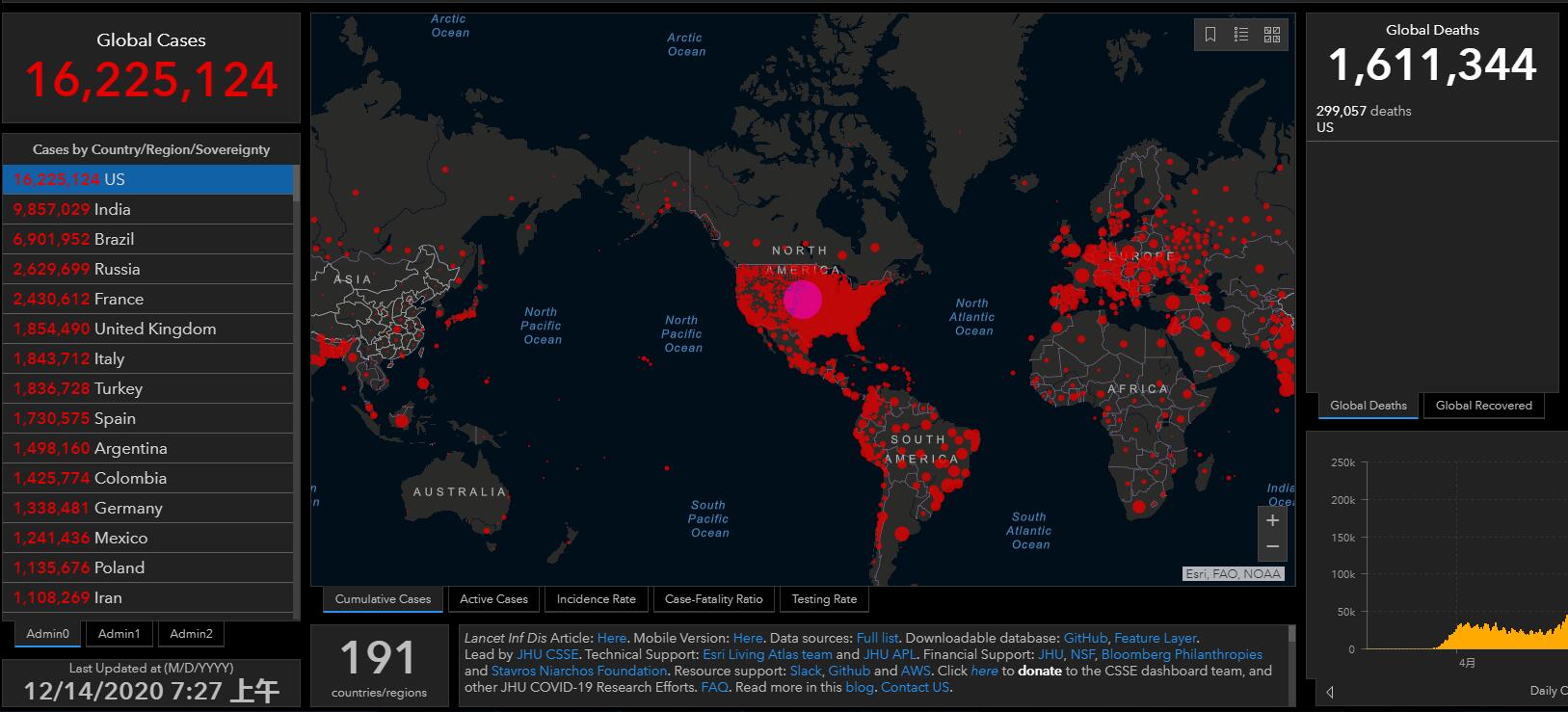Viewport: 1568px width, 712px height.
Task: Zoom in on the map
Action: click(1272, 520)
